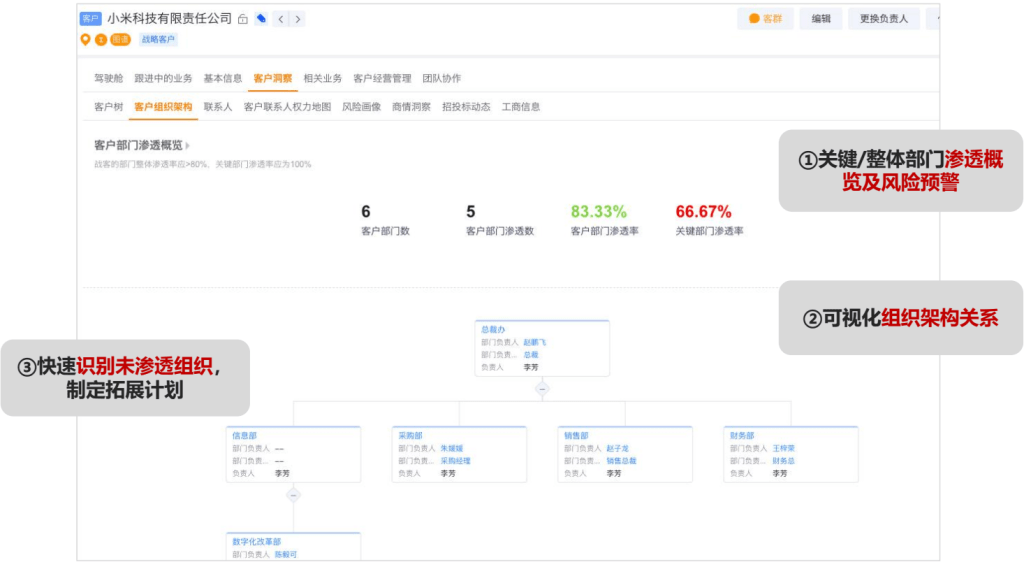The image size is (1024, 562).
Task: Click the 编辑 button
Action: coord(820,19)
